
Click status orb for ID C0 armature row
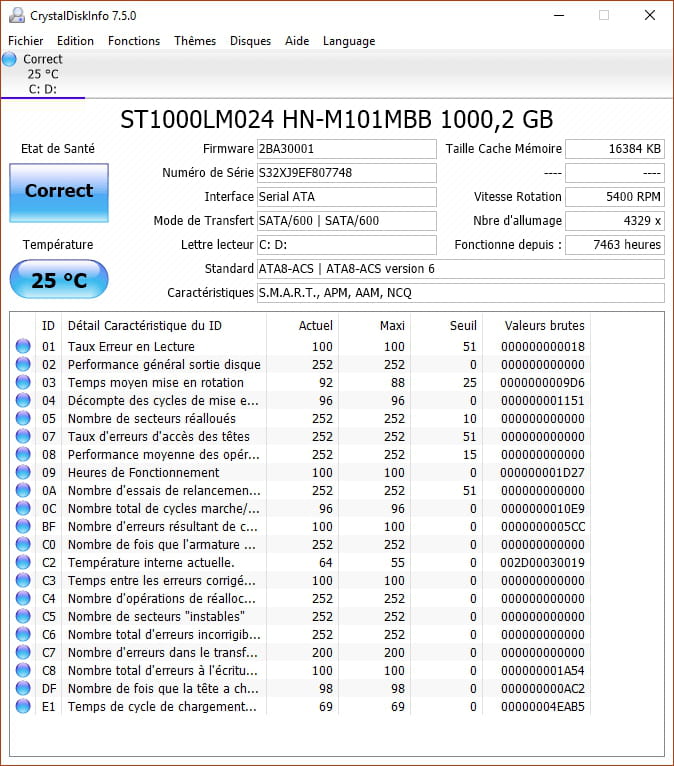23,544
